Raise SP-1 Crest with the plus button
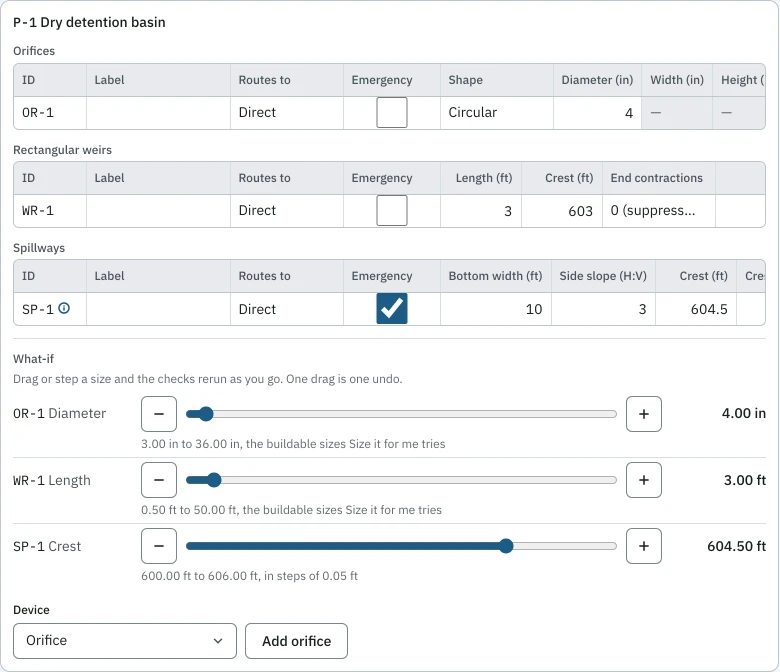Image resolution: width=780 pixels, height=672 pixels. 644,546
